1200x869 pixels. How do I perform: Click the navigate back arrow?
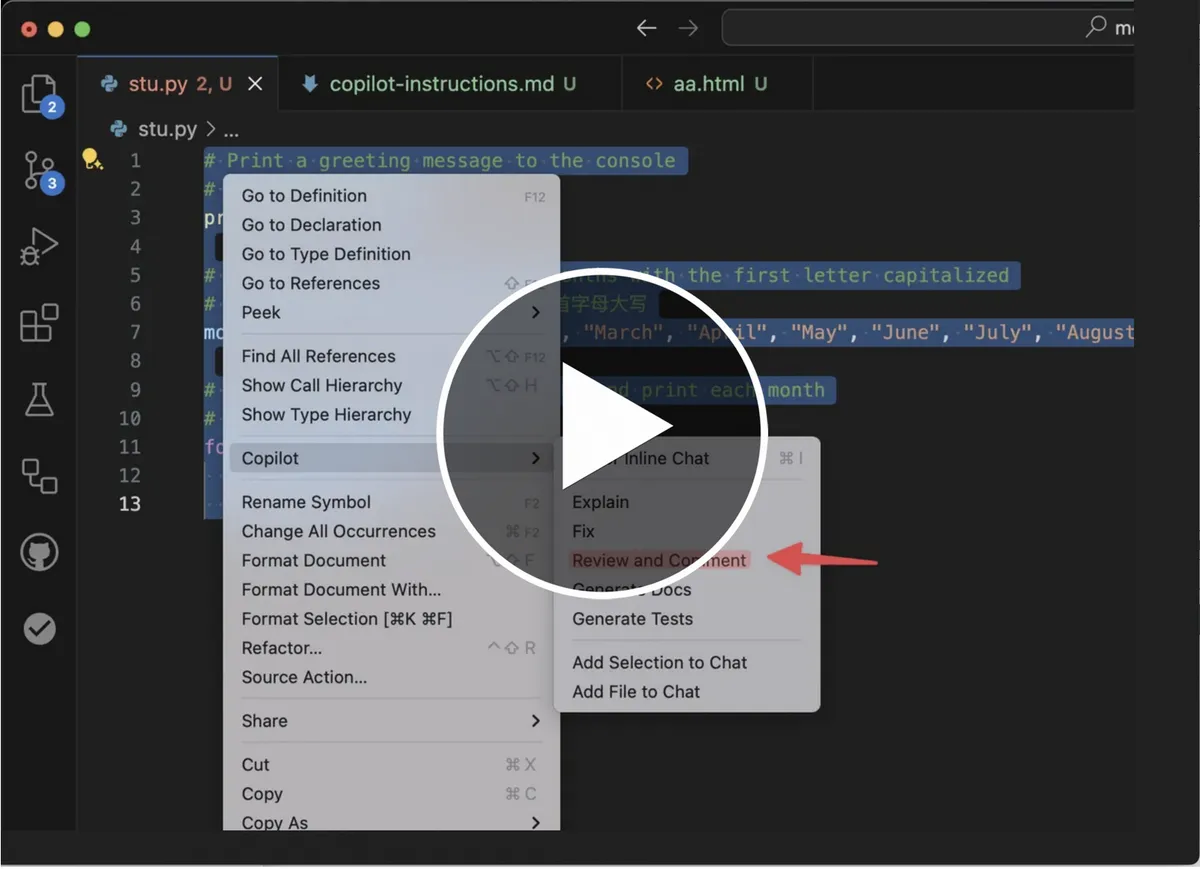(x=646, y=28)
